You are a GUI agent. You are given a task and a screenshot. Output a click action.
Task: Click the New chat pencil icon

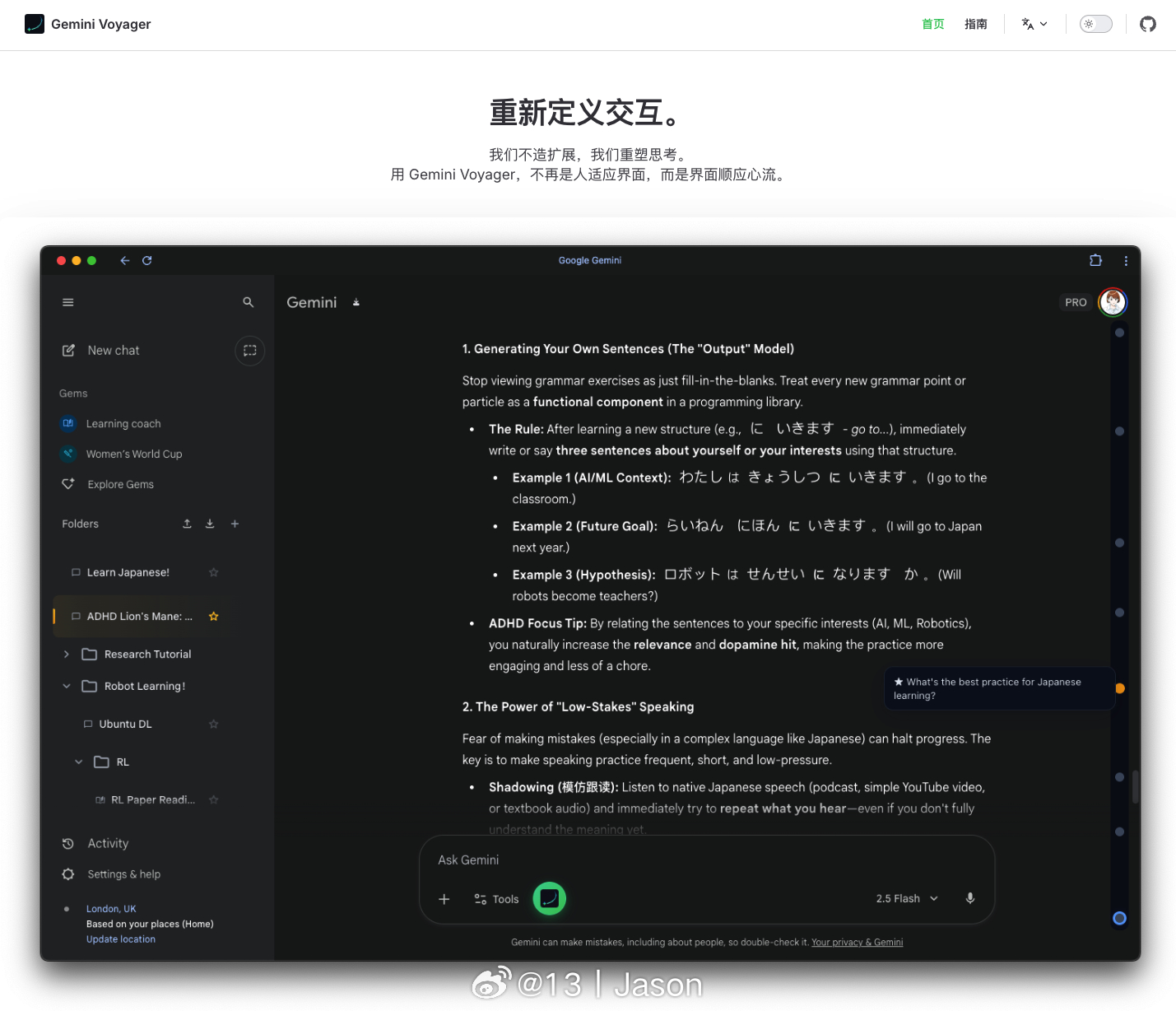coord(68,350)
